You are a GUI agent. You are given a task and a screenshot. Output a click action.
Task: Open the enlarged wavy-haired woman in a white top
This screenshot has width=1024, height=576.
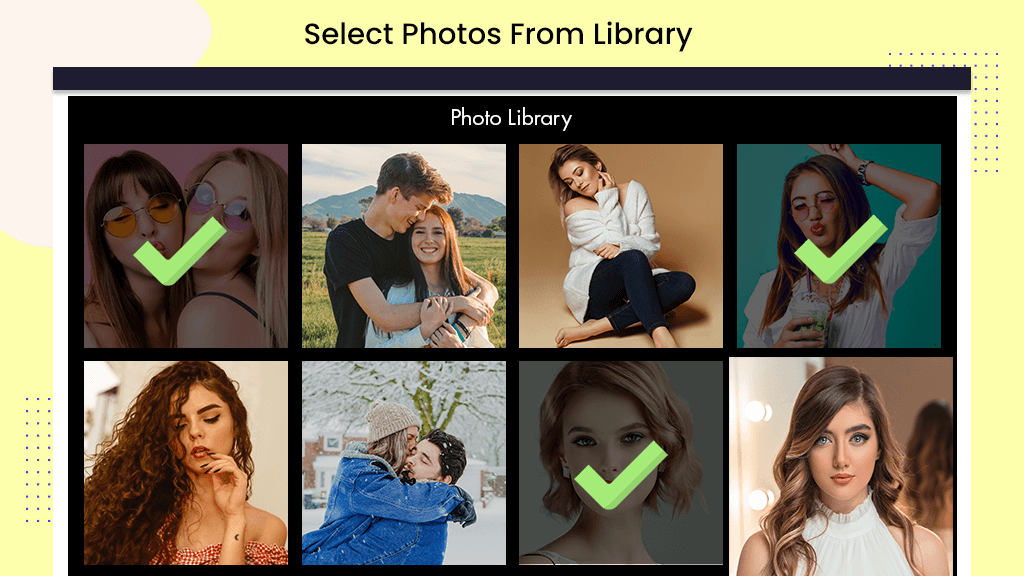pyautogui.click(x=841, y=466)
